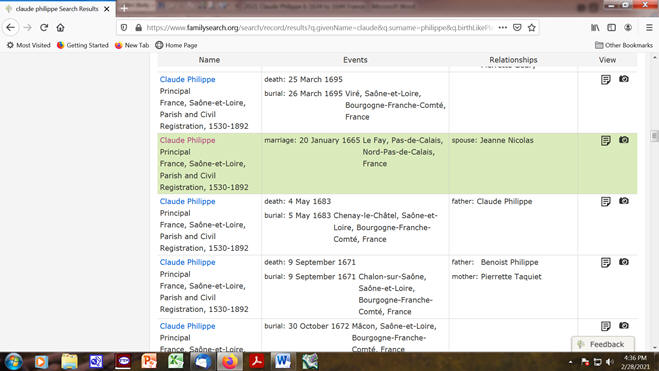Open new browser tab
This screenshot has height=371, width=659.
pos(124,8)
